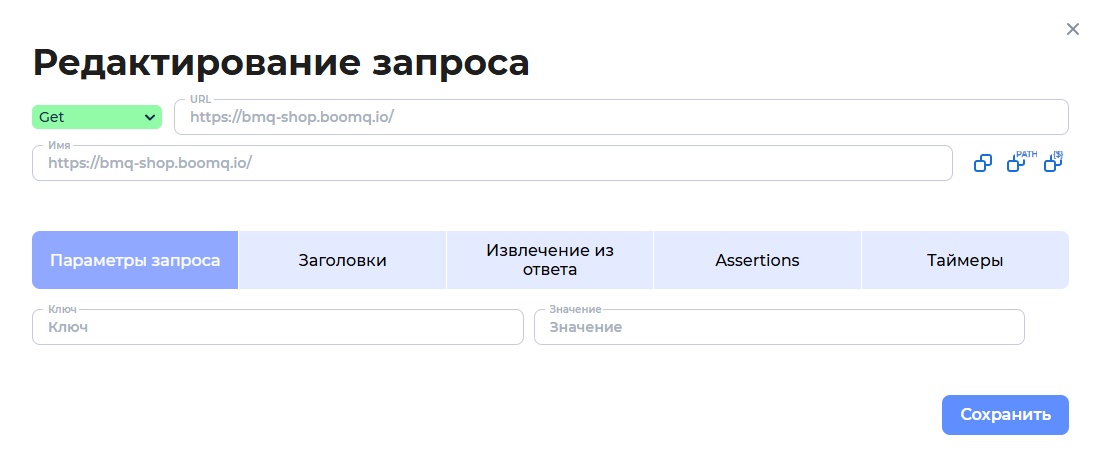
Task: Focus the URL input field
Action: pos(620,117)
